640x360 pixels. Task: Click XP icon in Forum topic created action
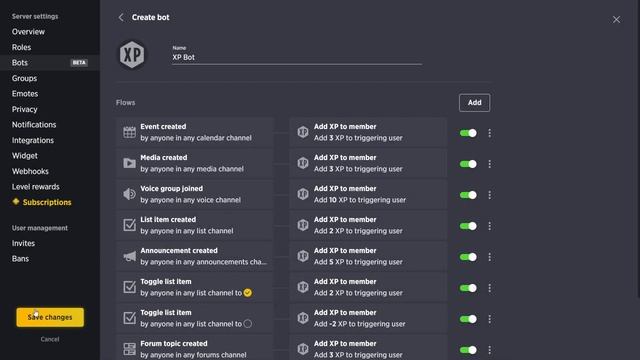coord(303,349)
